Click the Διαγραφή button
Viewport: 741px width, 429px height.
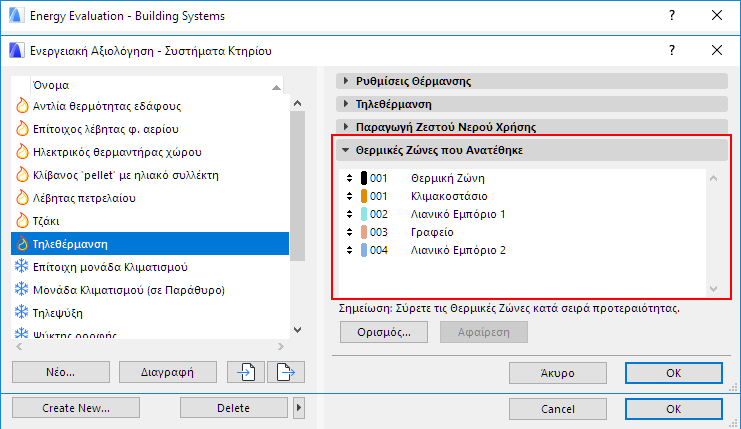tap(167, 373)
